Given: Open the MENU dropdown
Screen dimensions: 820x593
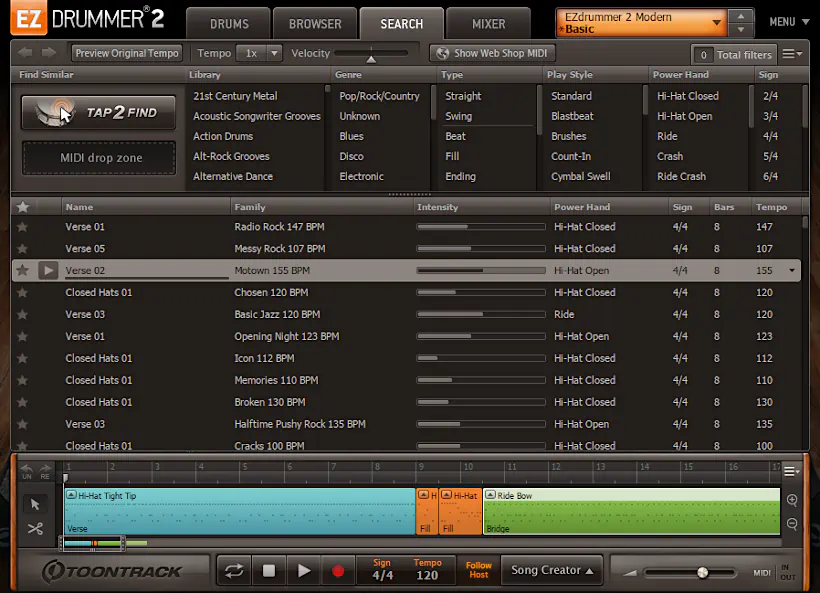Looking at the screenshot, I should coord(789,22).
